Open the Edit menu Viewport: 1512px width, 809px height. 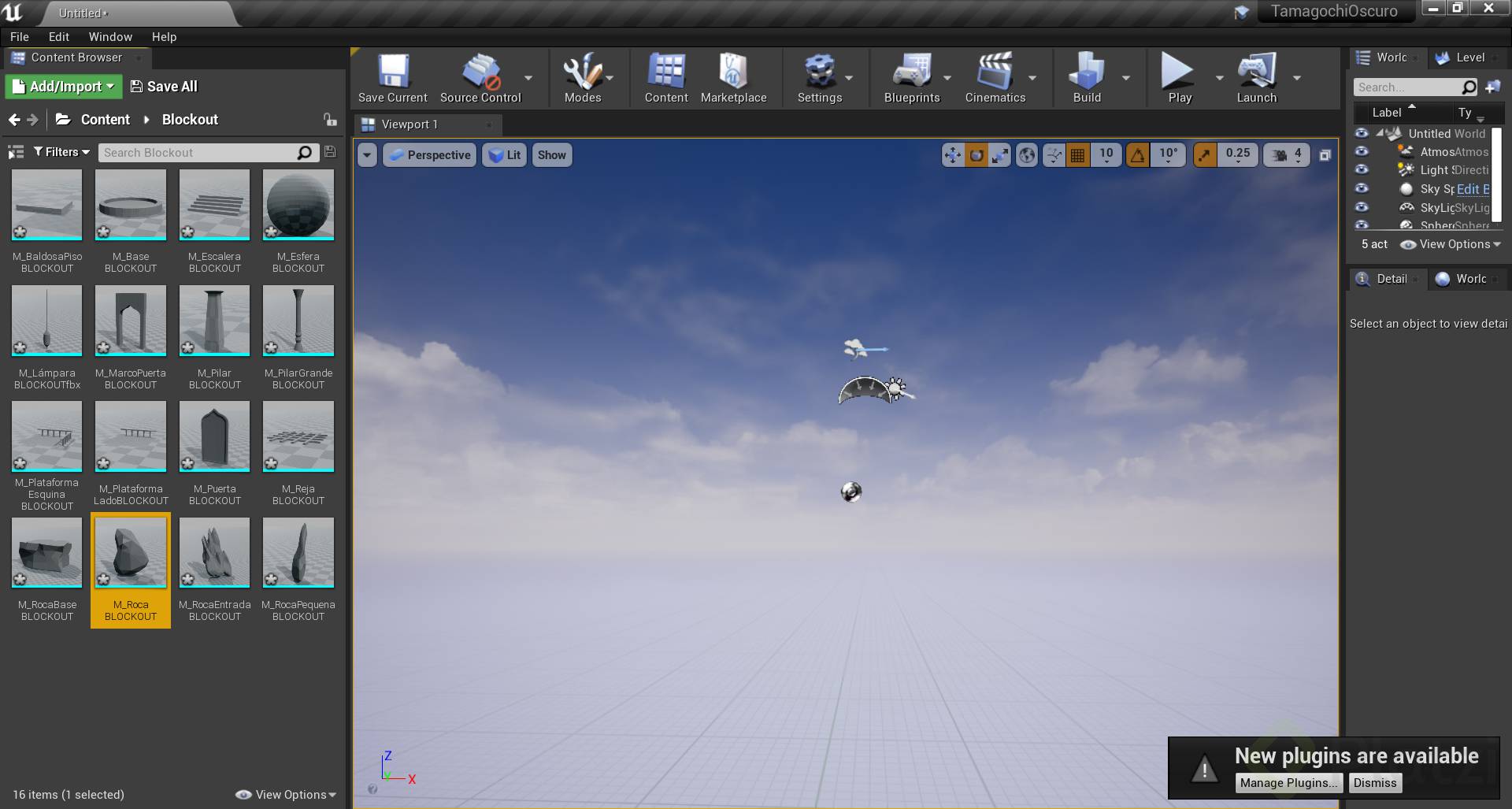[x=59, y=37]
